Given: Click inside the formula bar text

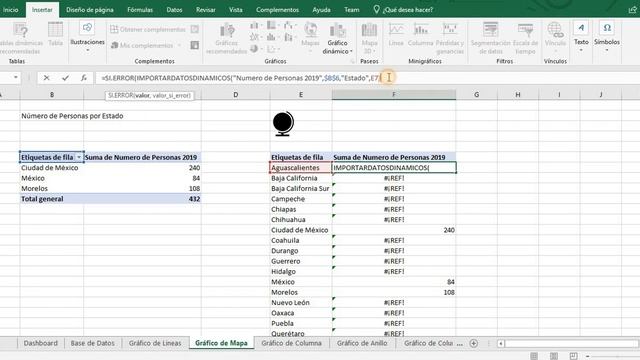Looking at the screenshot, I should tap(241, 78).
